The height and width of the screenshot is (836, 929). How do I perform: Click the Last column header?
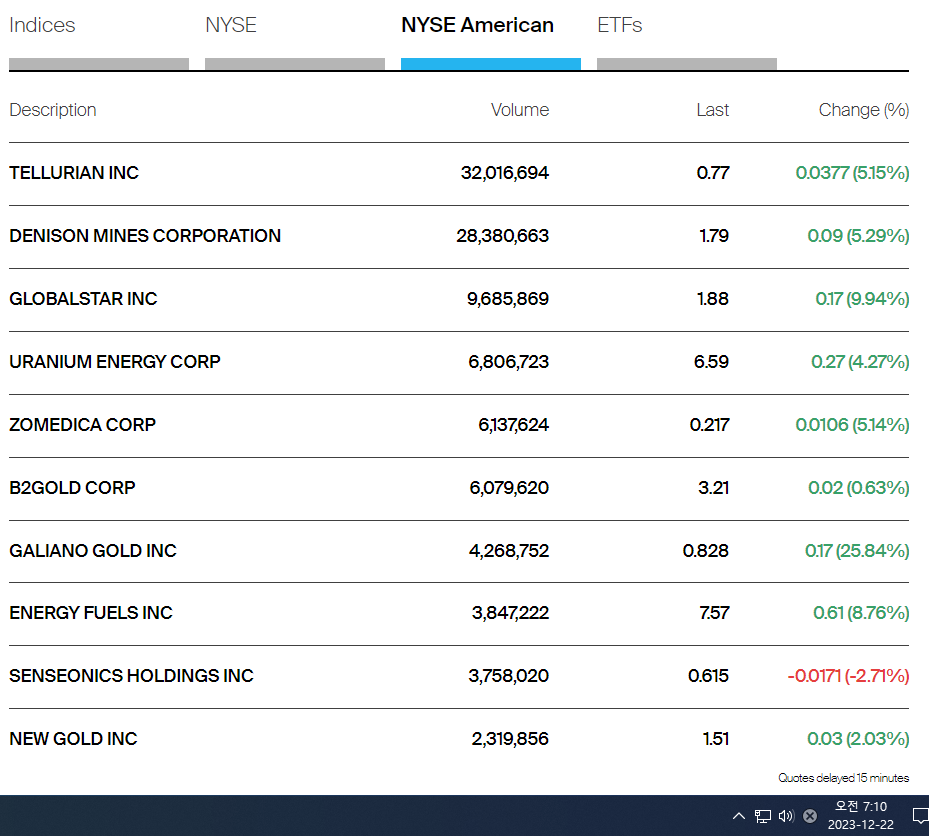click(x=712, y=110)
